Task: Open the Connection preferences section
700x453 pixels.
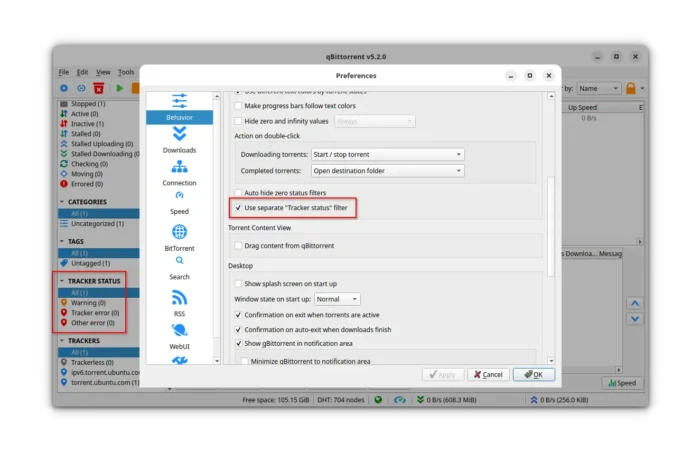Action: (x=179, y=173)
